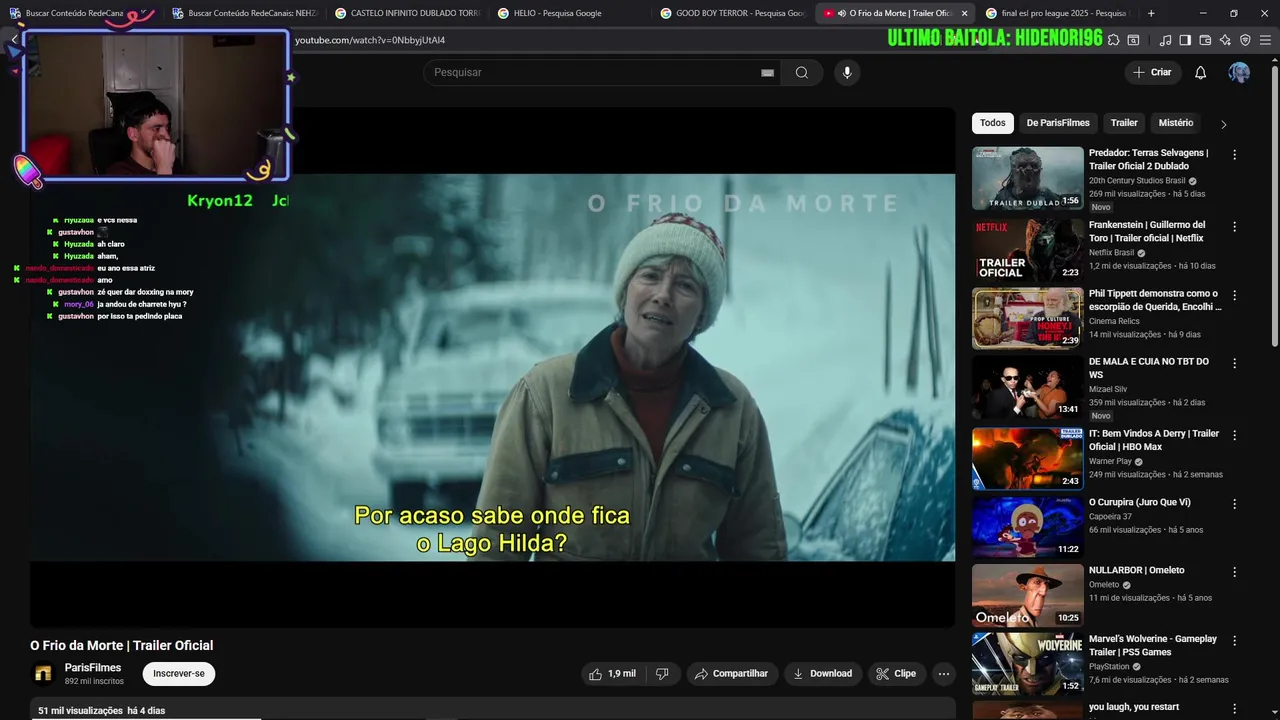The height and width of the screenshot is (720, 1280).
Task: Click the Download button
Action: (823, 674)
